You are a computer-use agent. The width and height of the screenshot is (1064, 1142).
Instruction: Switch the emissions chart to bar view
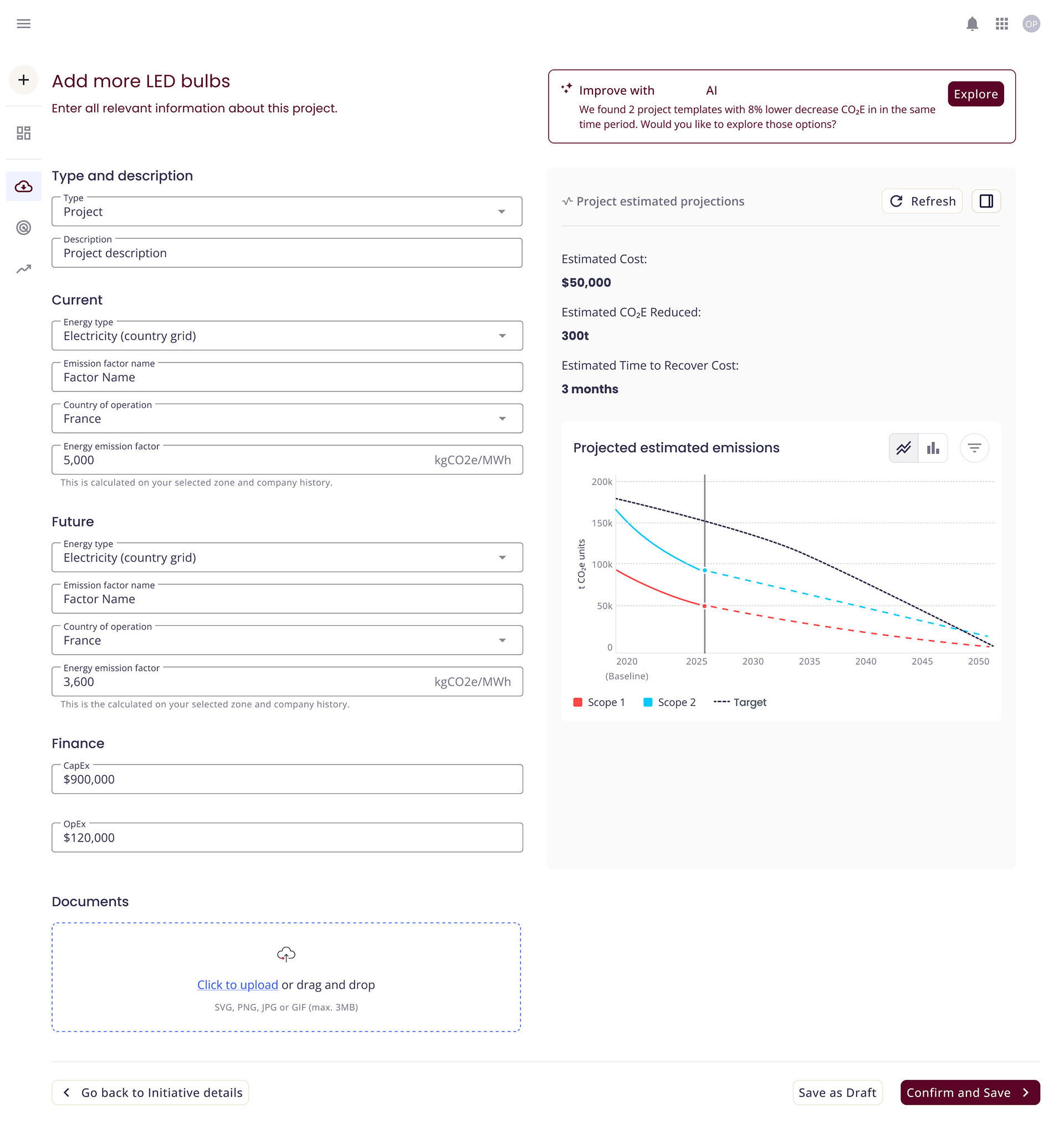(x=933, y=447)
